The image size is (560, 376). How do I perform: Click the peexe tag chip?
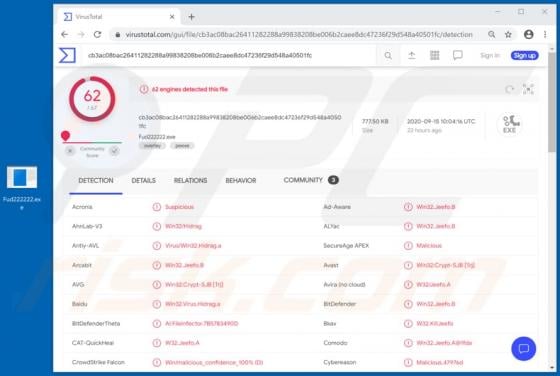click(x=182, y=146)
